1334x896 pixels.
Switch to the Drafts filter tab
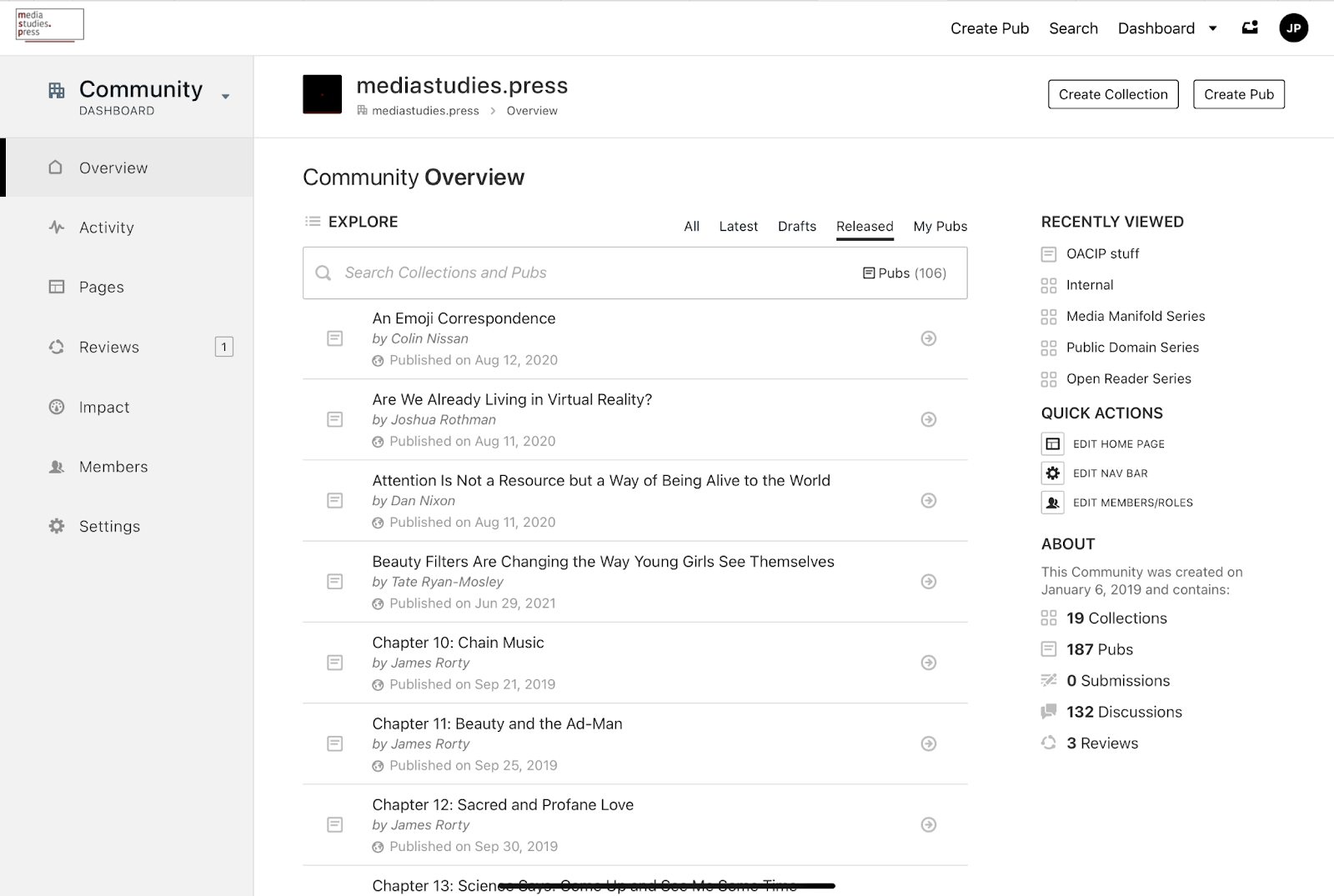tap(797, 226)
